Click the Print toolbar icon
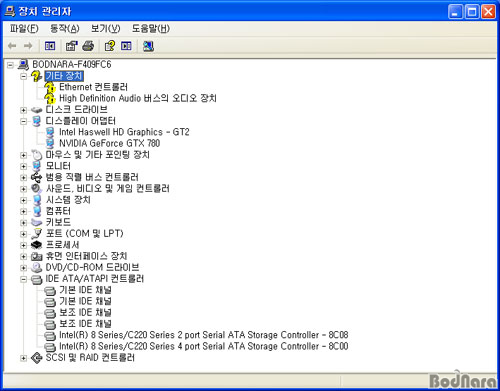The height and width of the screenshot is (391, 500). point(88,46)
